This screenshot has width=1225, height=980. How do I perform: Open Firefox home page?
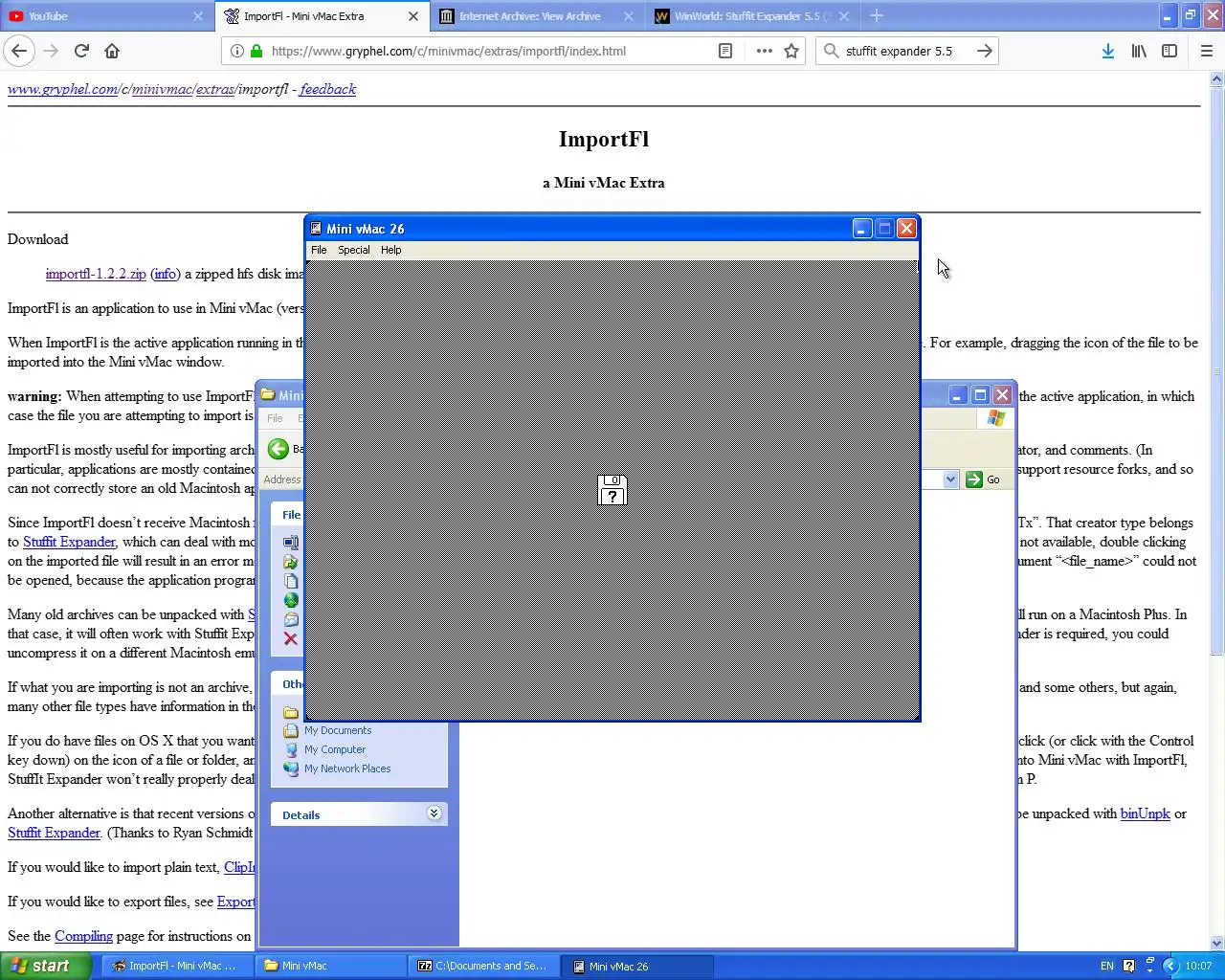112,51
